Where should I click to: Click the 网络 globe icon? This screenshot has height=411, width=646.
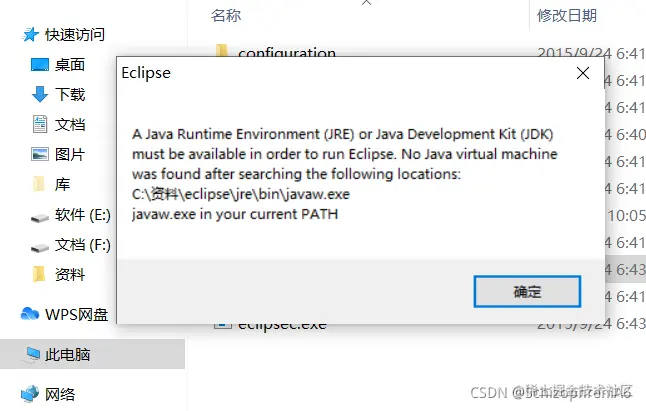point(30,393)
